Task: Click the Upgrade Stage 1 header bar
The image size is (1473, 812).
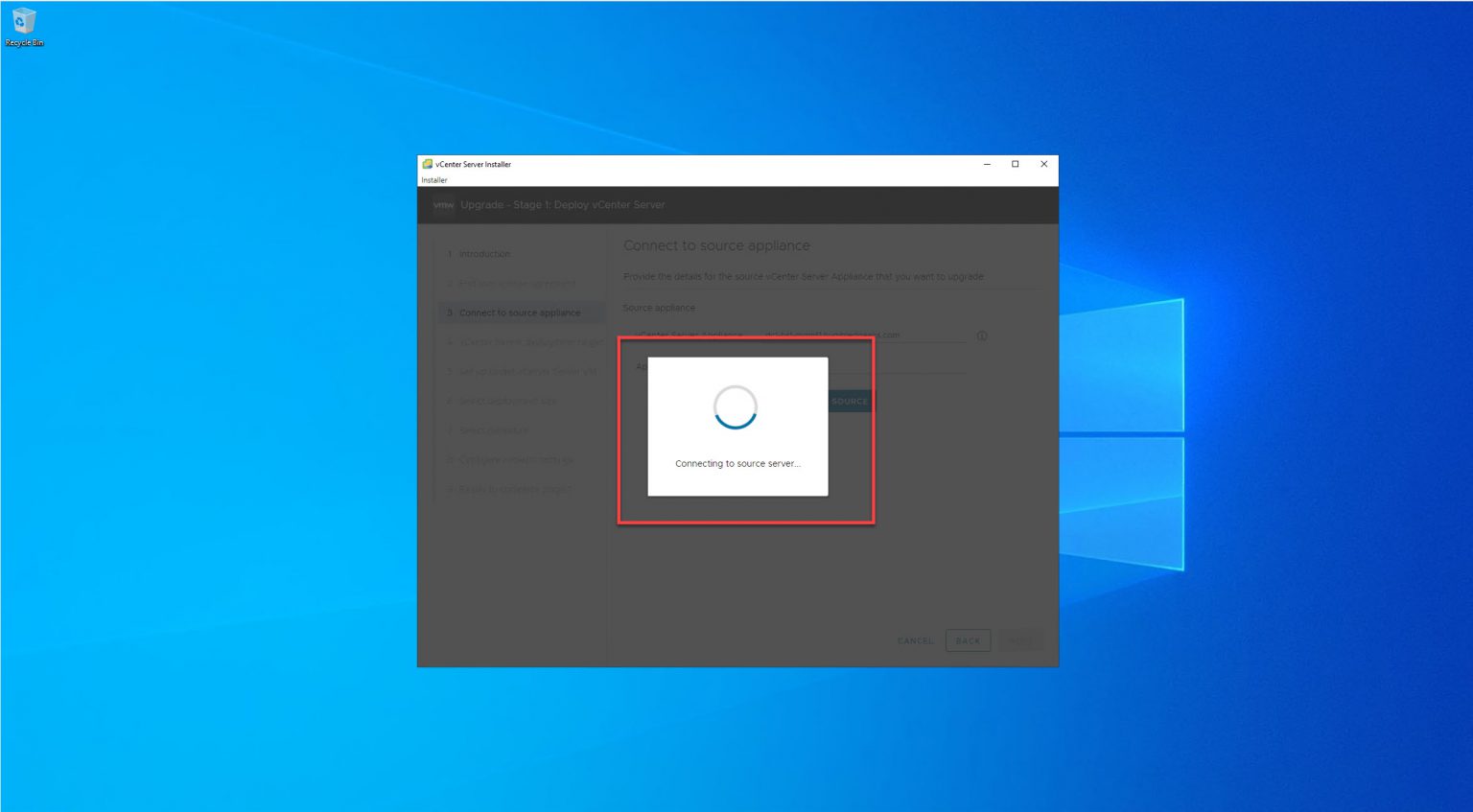Action: tap(671, 204)
